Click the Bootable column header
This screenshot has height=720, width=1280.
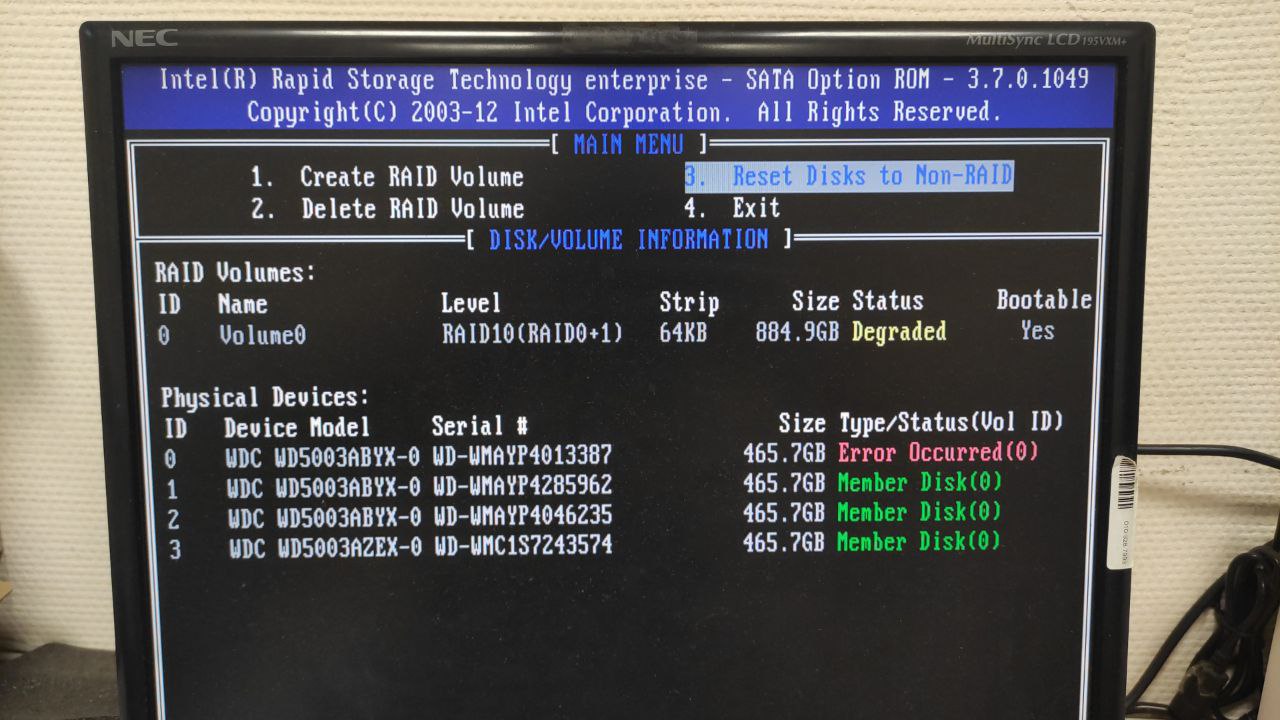point(1044,299)
